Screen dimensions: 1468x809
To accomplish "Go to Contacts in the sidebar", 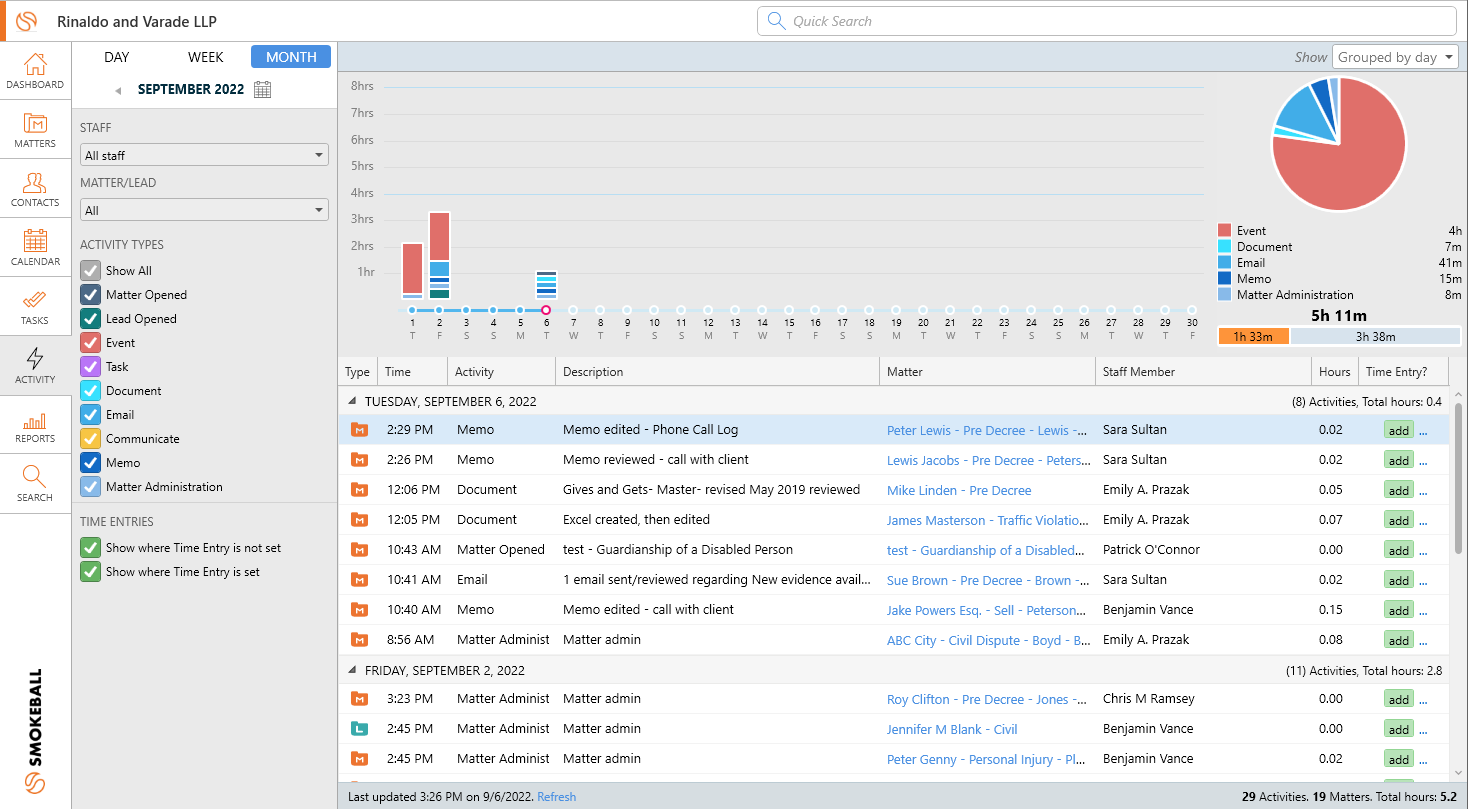I will 35,189.
